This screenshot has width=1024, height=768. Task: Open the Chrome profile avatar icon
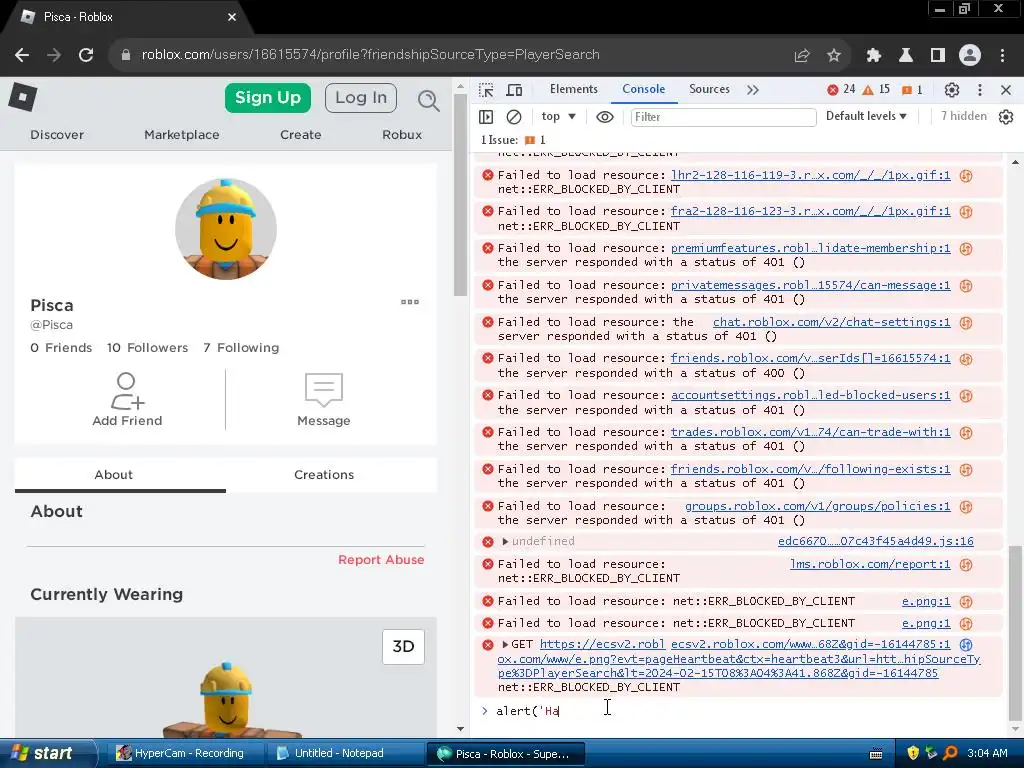click(970, 56)
